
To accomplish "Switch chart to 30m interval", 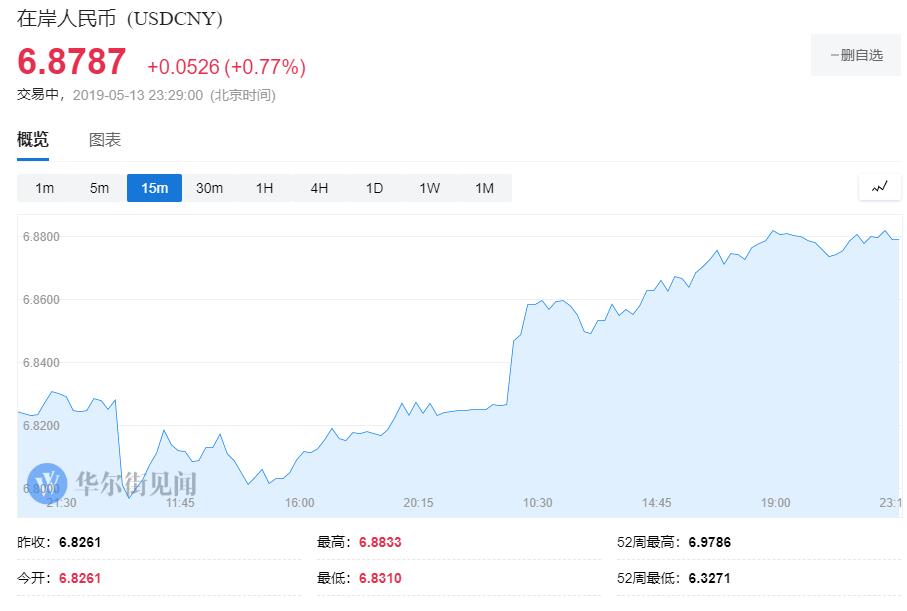I will coord(209,188).
